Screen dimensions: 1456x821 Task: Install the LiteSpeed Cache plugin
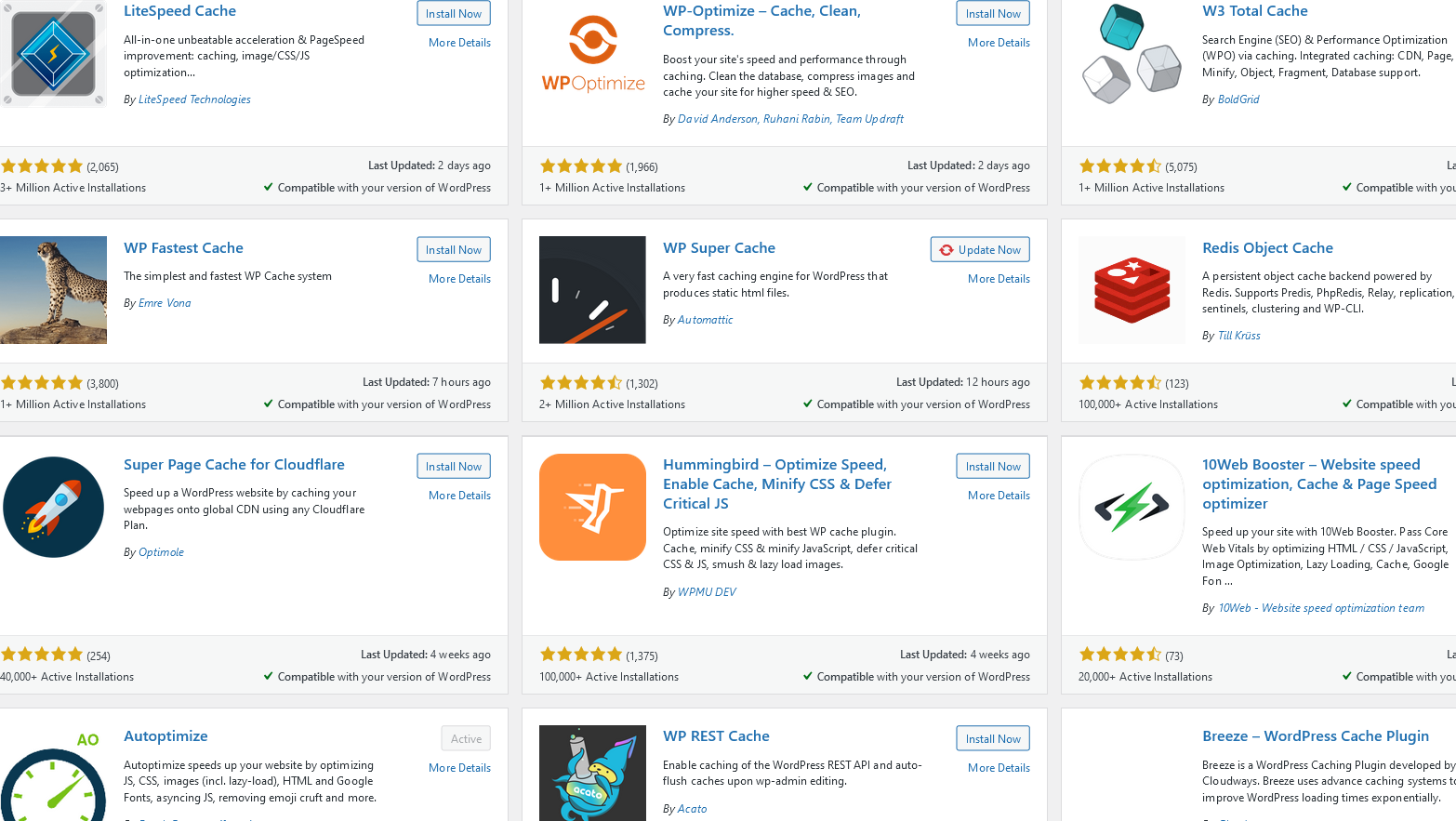coord(453,13)
